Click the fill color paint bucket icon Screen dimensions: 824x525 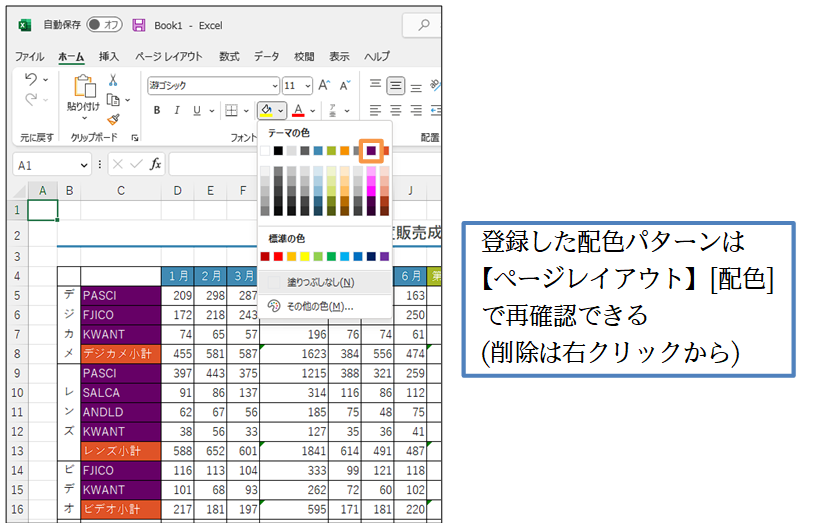coord(265,110)
